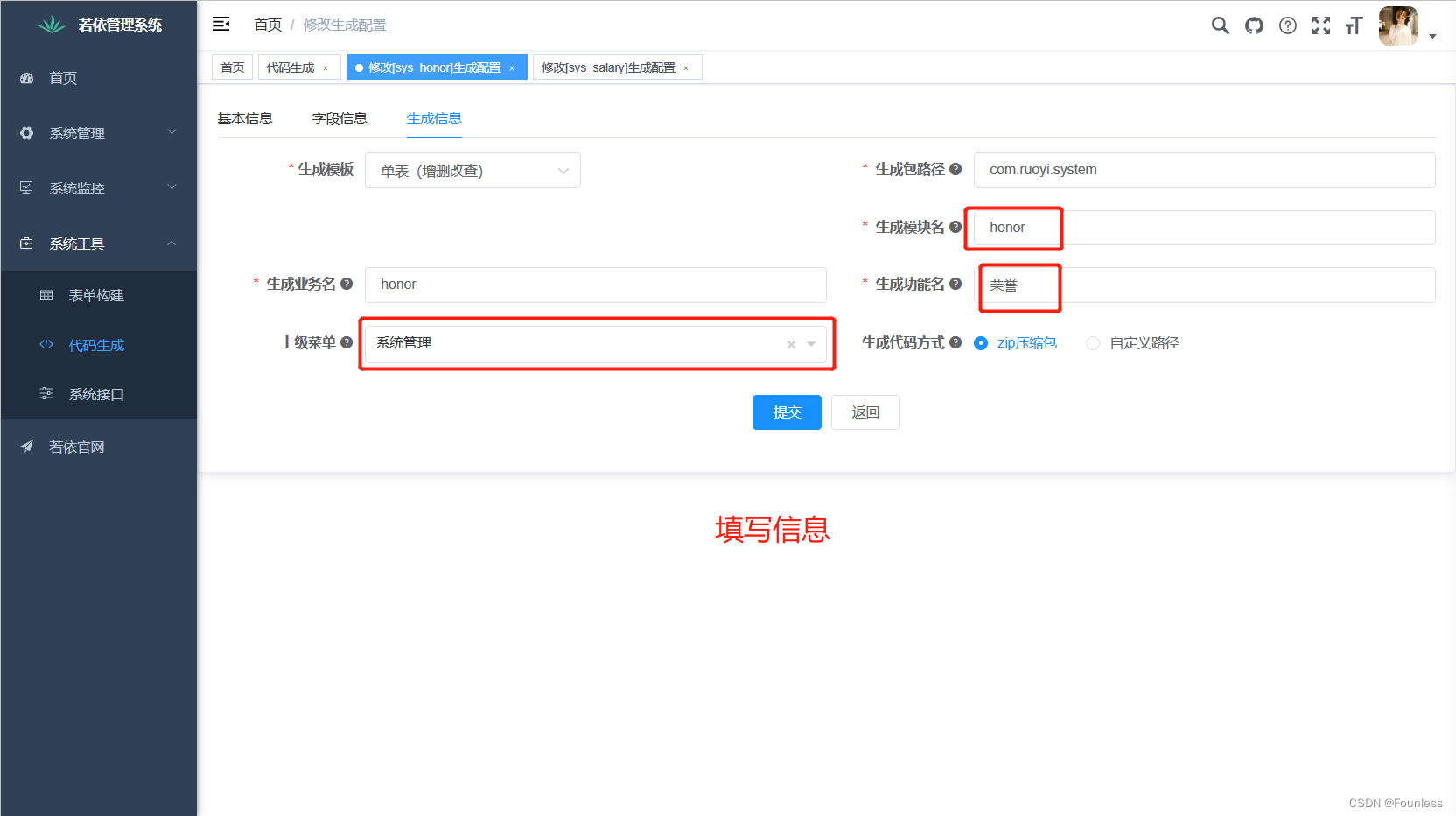Open 若依官网 link in sidebar
Image resolution: width=1456 pixels, height=816 pixels.
(x=99, y=447)
